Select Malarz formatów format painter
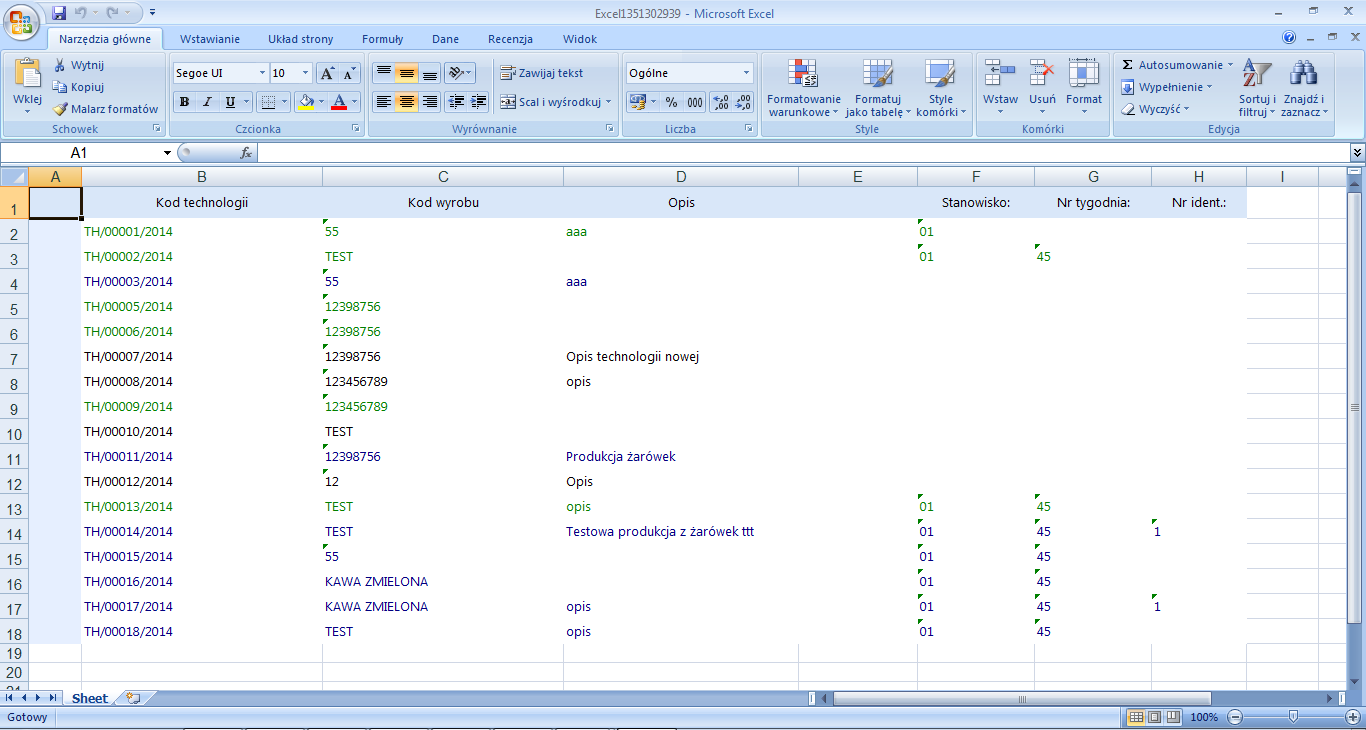1366x730 pixels. click(106, 109)
